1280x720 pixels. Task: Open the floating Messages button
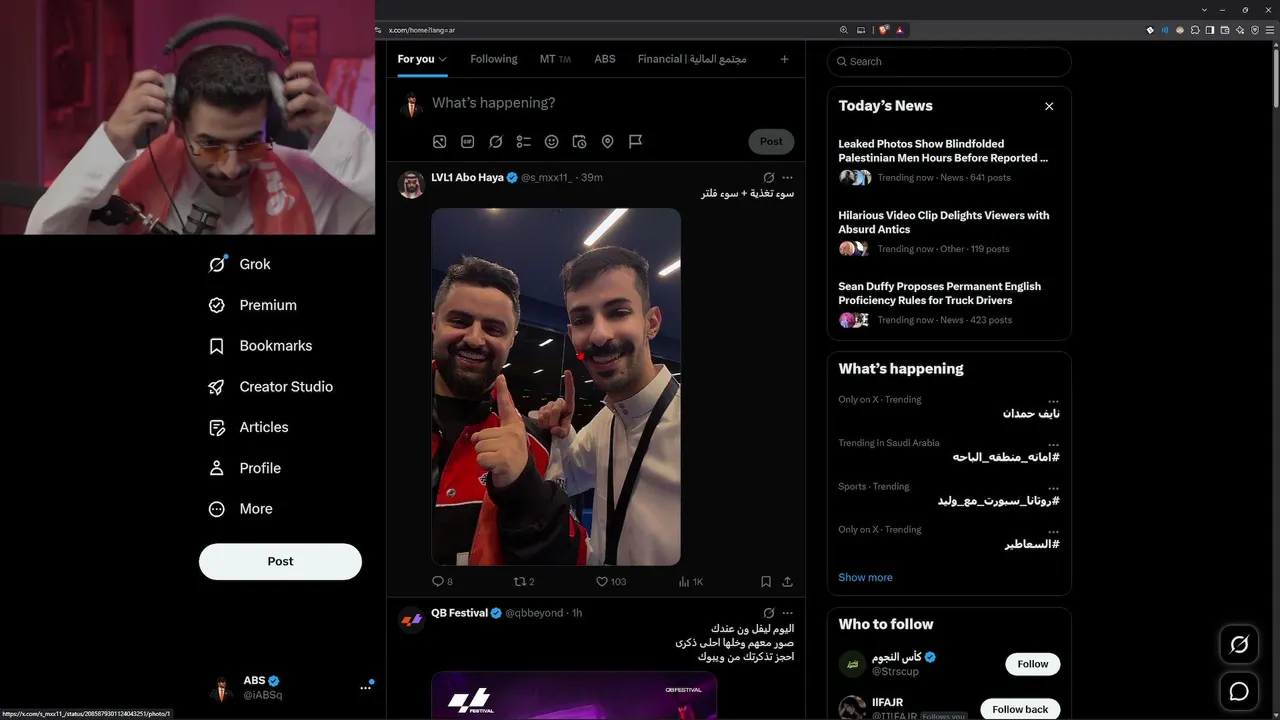point(1239,691)
